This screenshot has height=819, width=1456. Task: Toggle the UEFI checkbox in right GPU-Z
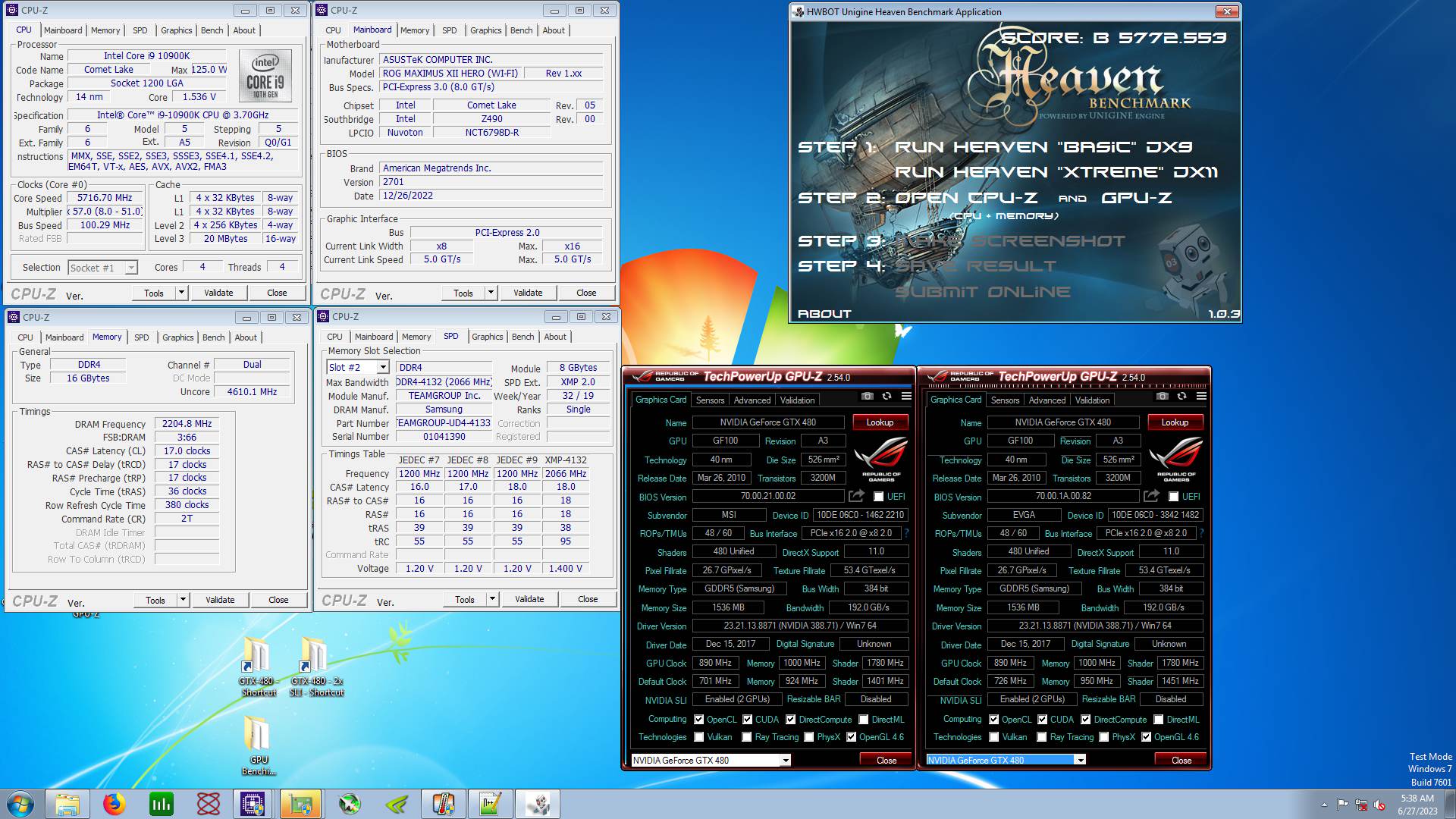pyautogui.click(x=1173, y=497)
